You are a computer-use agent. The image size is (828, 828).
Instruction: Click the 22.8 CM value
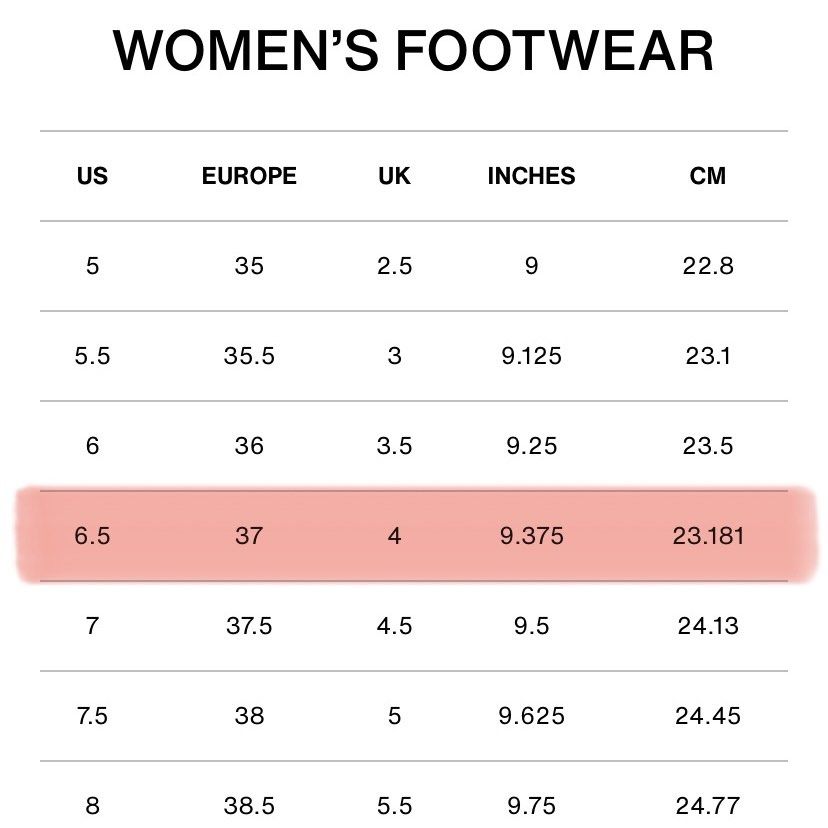point(708,266)
